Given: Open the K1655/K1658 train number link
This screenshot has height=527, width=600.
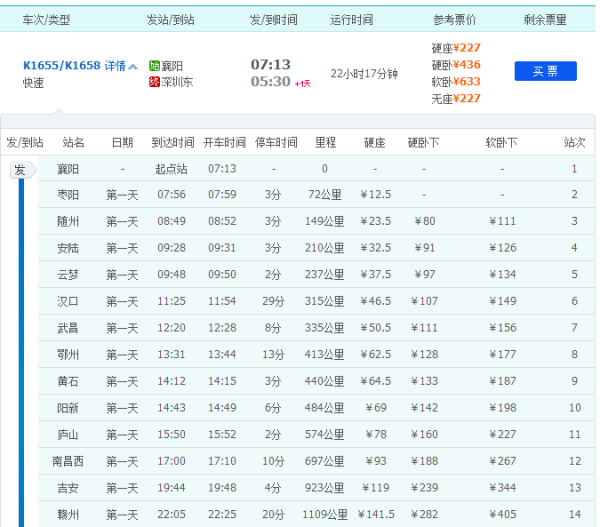Looking at the screenshot, I should [x=61, y=66].
